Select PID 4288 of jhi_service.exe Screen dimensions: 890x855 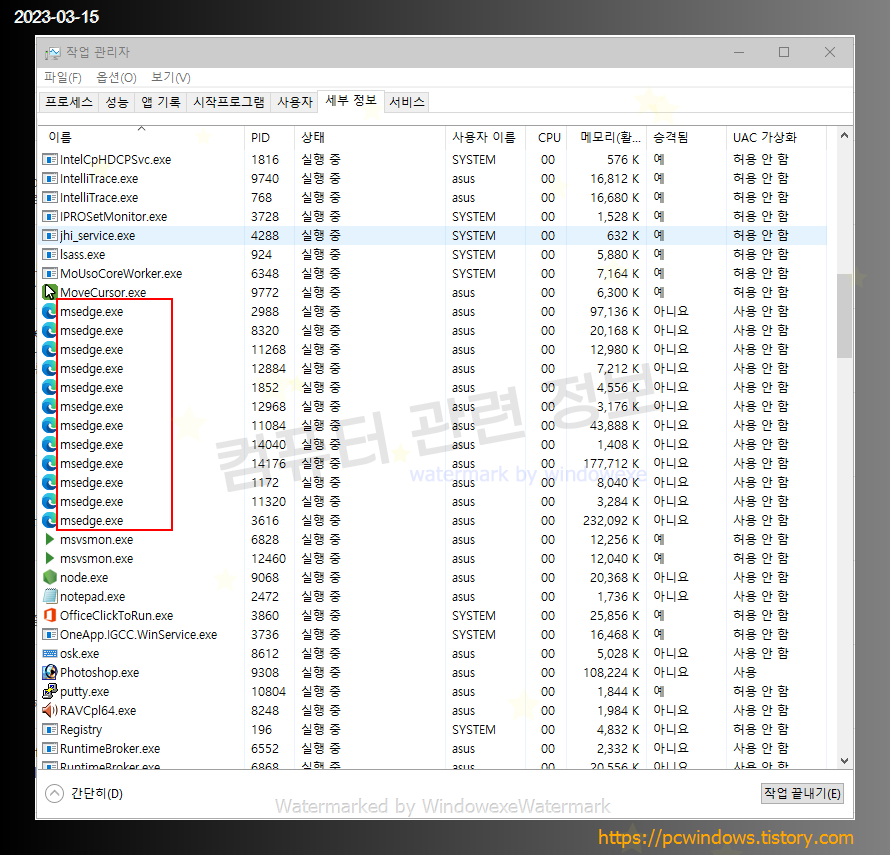point(265,236)
